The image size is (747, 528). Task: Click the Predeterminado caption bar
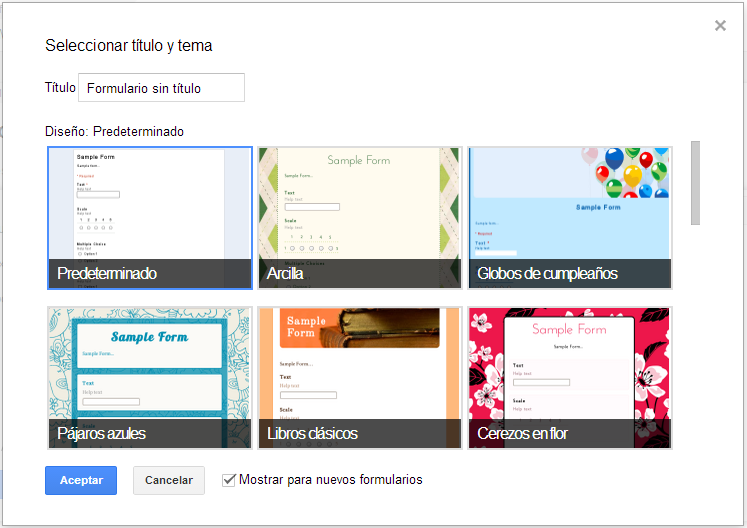coord(149,274)
